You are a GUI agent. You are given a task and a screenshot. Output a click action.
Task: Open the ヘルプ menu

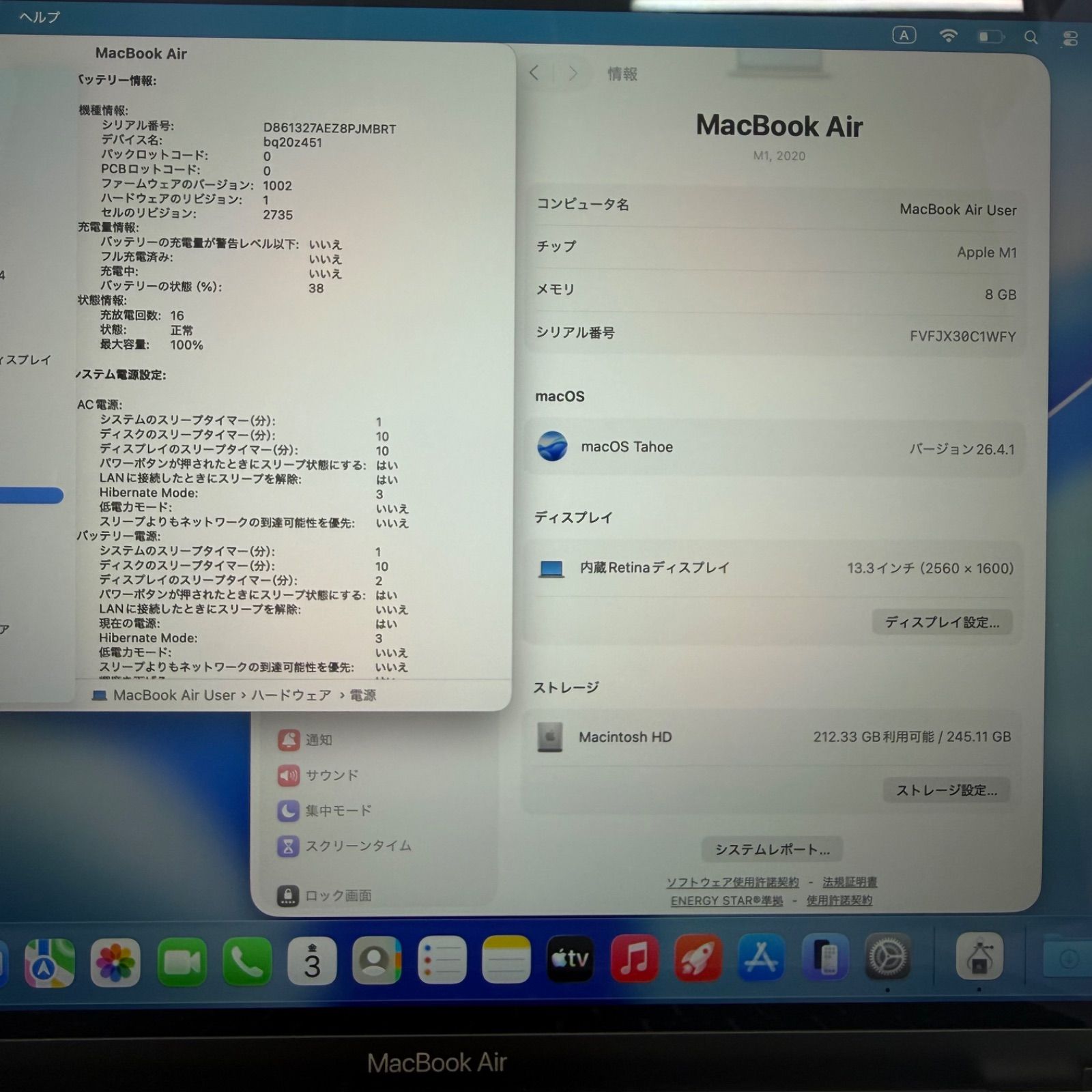pos(40,17)
